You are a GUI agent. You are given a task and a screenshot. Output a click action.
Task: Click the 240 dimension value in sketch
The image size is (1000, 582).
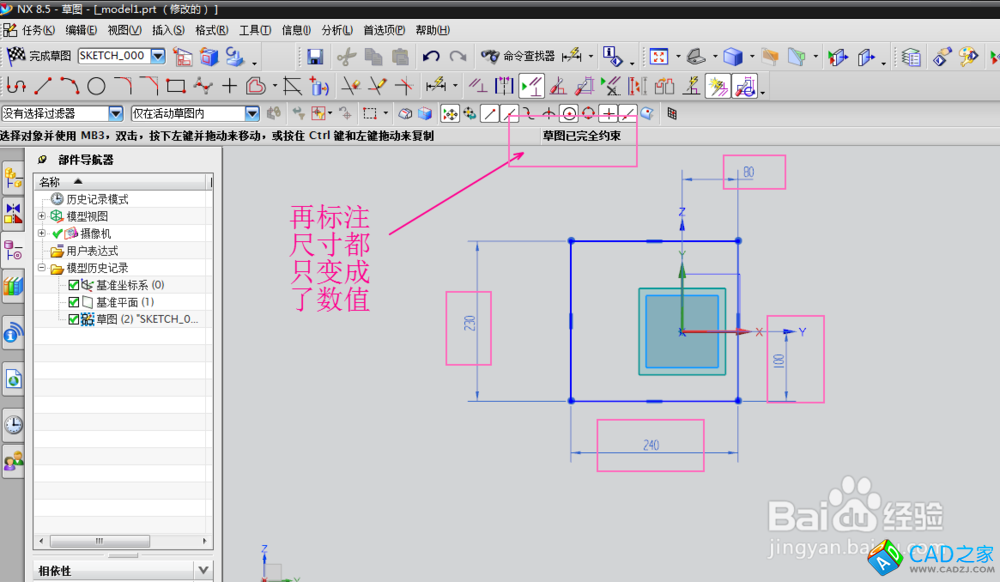tap(651, 444)
